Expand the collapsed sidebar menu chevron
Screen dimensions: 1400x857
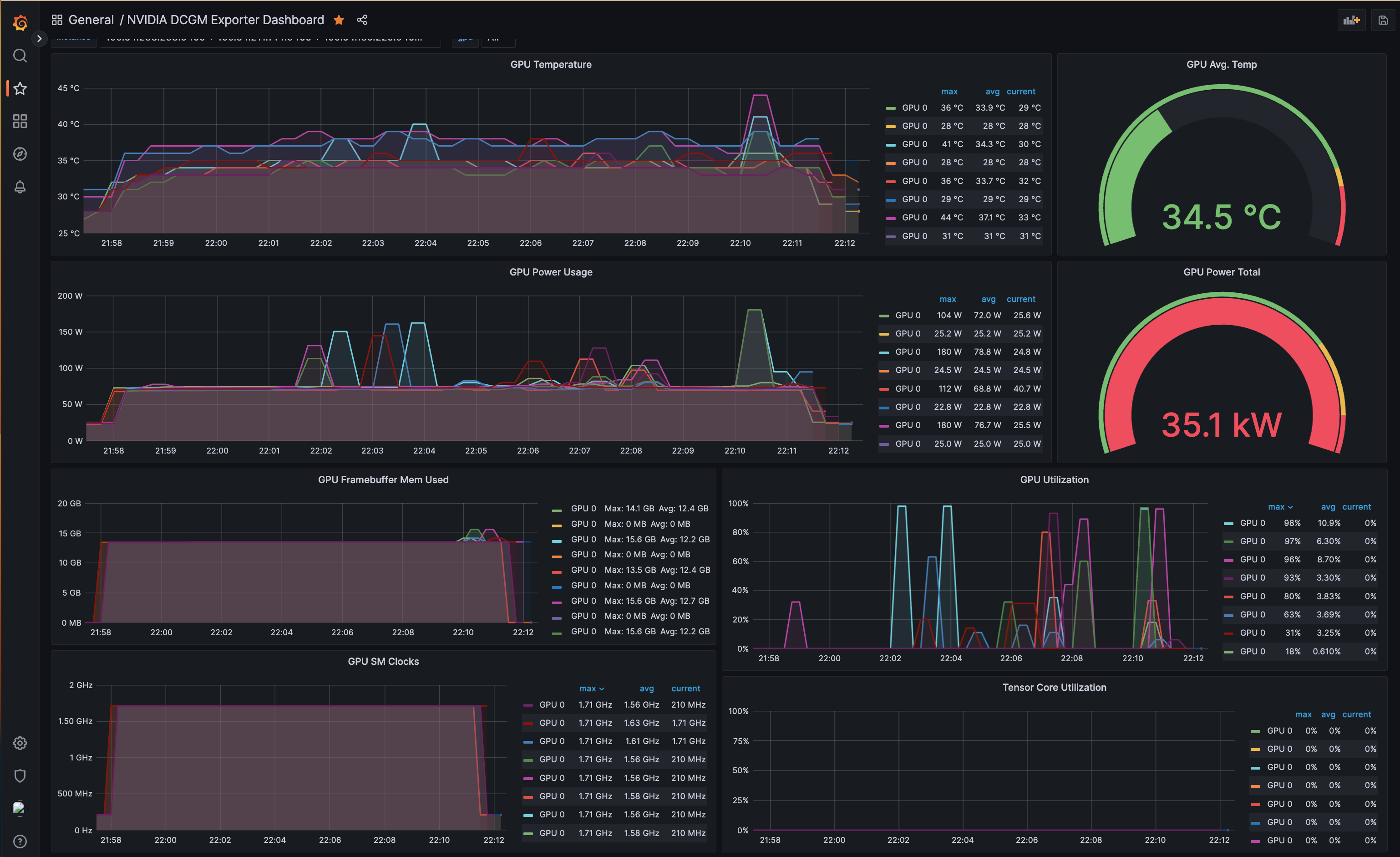coord(39,39)
